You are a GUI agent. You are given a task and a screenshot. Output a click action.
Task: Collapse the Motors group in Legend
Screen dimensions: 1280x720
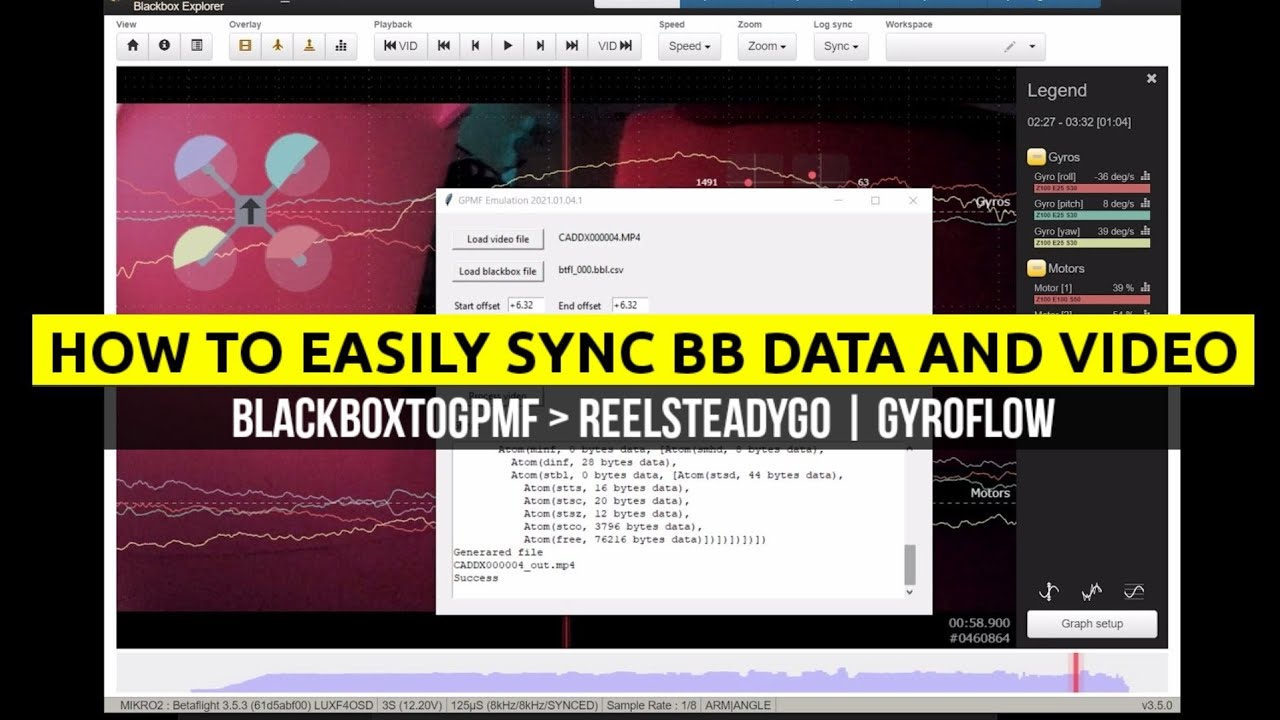(x=1037, y=268)
